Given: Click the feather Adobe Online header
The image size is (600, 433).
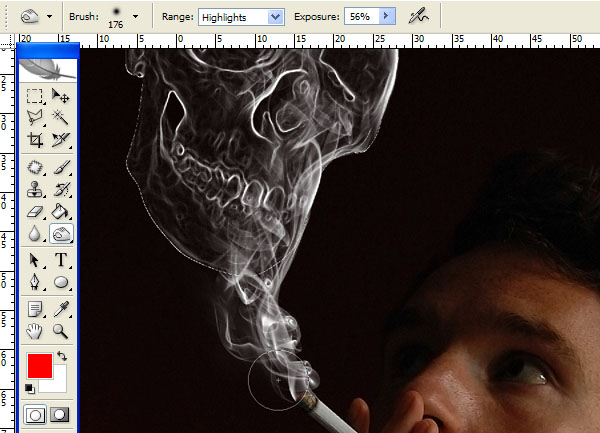Looking at the screenshot, I should (47, 70).
